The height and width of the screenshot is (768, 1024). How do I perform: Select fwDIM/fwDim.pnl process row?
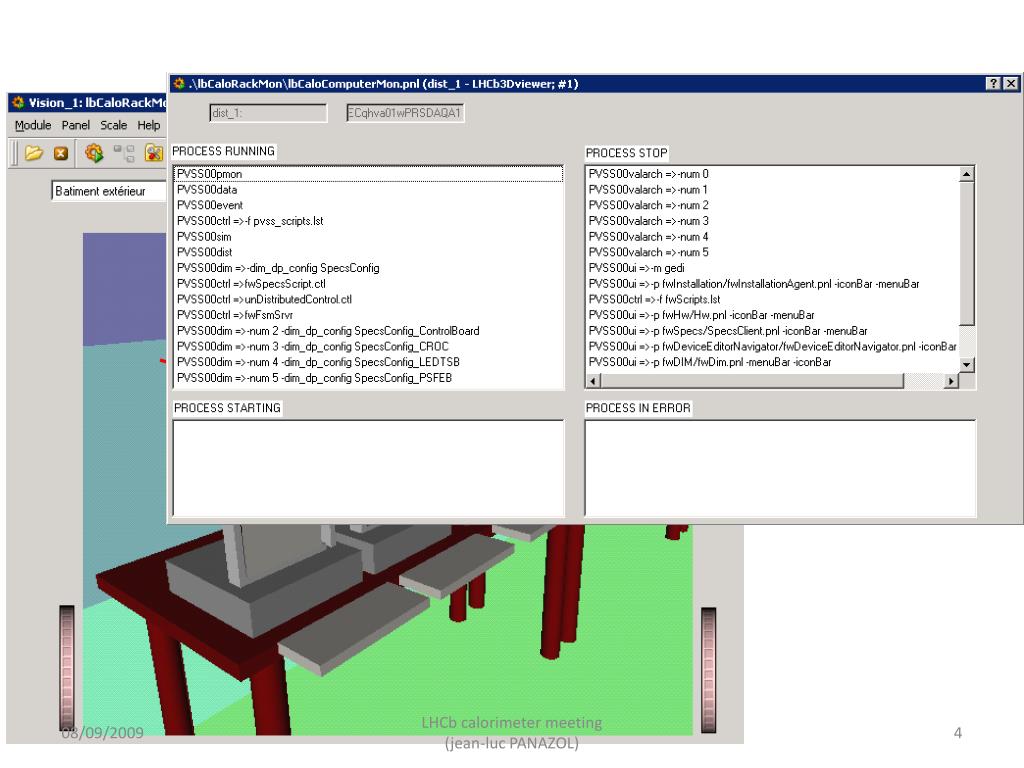[773, 362]
